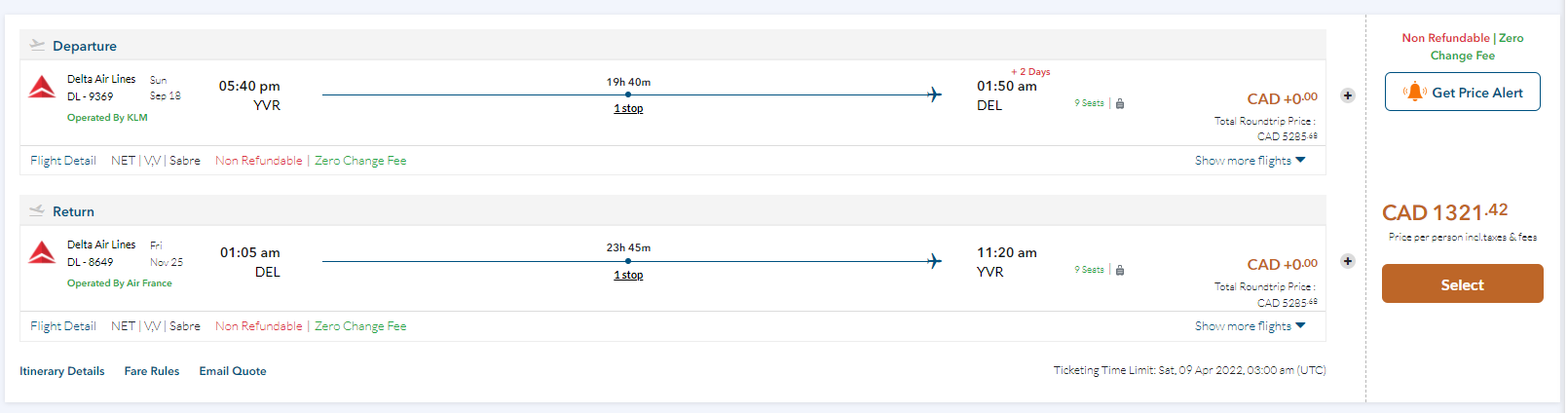Image resolution: width=1568 pixels, height=413 pixels.
Task: Expand return flight with plus icon
Action: (1348, 261)
